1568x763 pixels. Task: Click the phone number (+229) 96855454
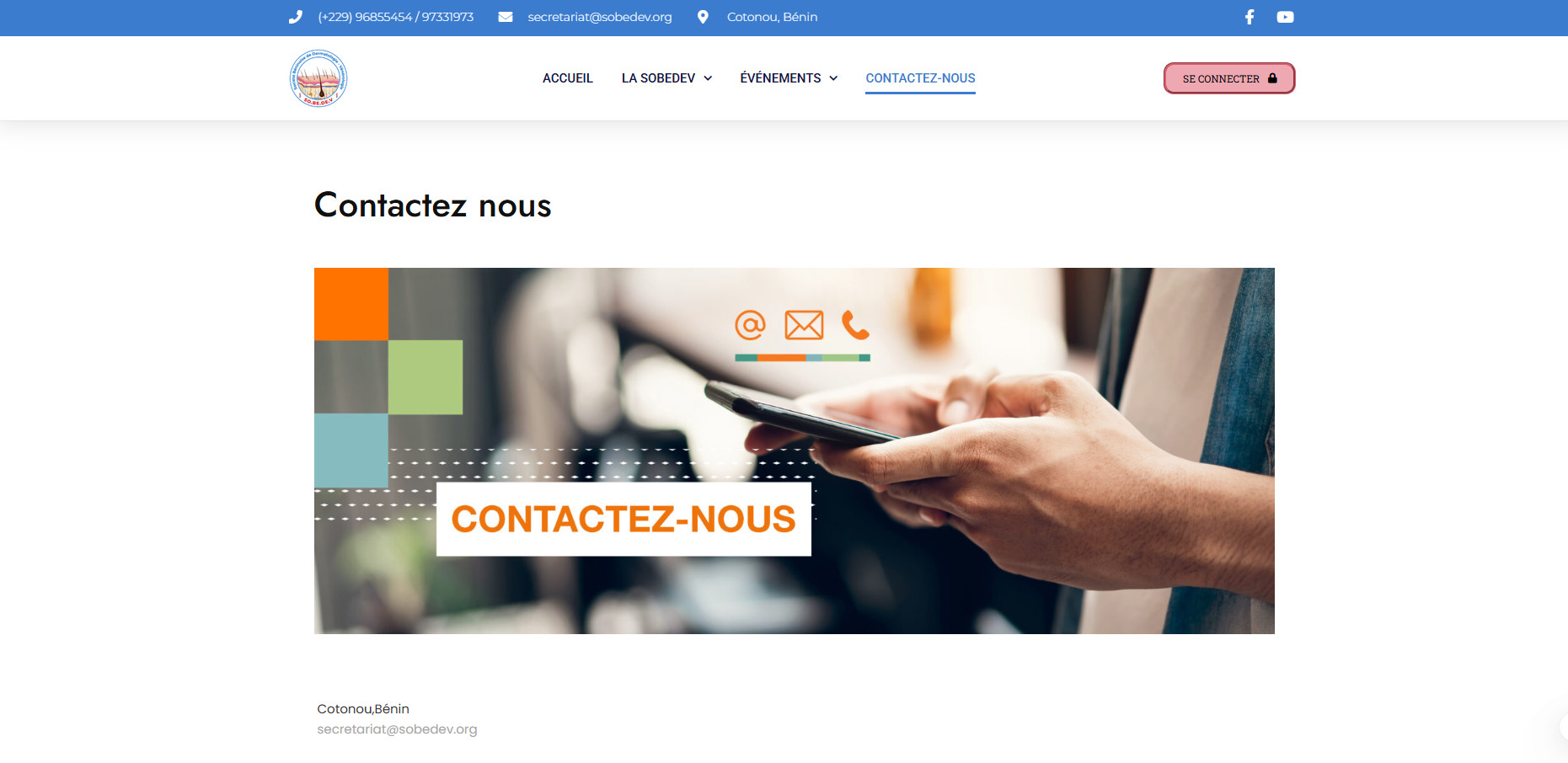(365, 17)
